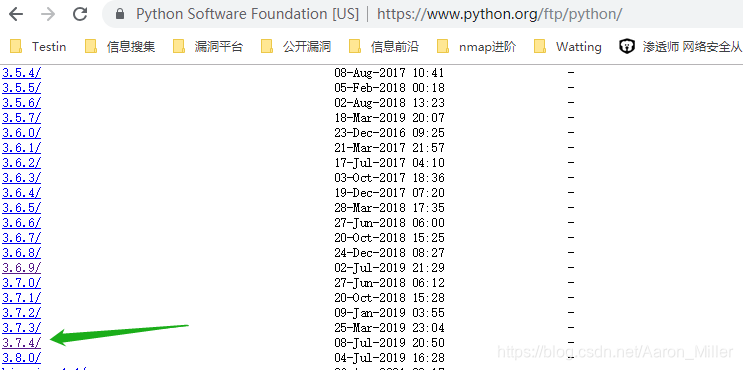Click the browser Back arrow
Viewport: 743px width, 370px height.
(x=16, y=14)
